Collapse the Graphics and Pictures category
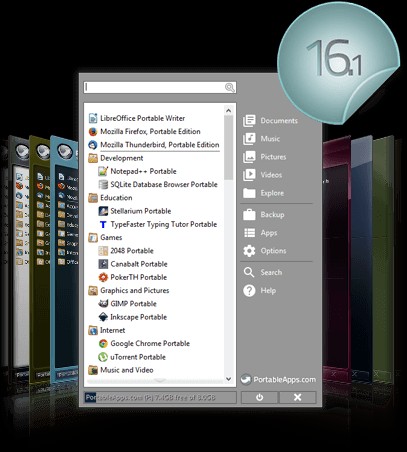This screenshot has width=407, height=452. (93, 291)
